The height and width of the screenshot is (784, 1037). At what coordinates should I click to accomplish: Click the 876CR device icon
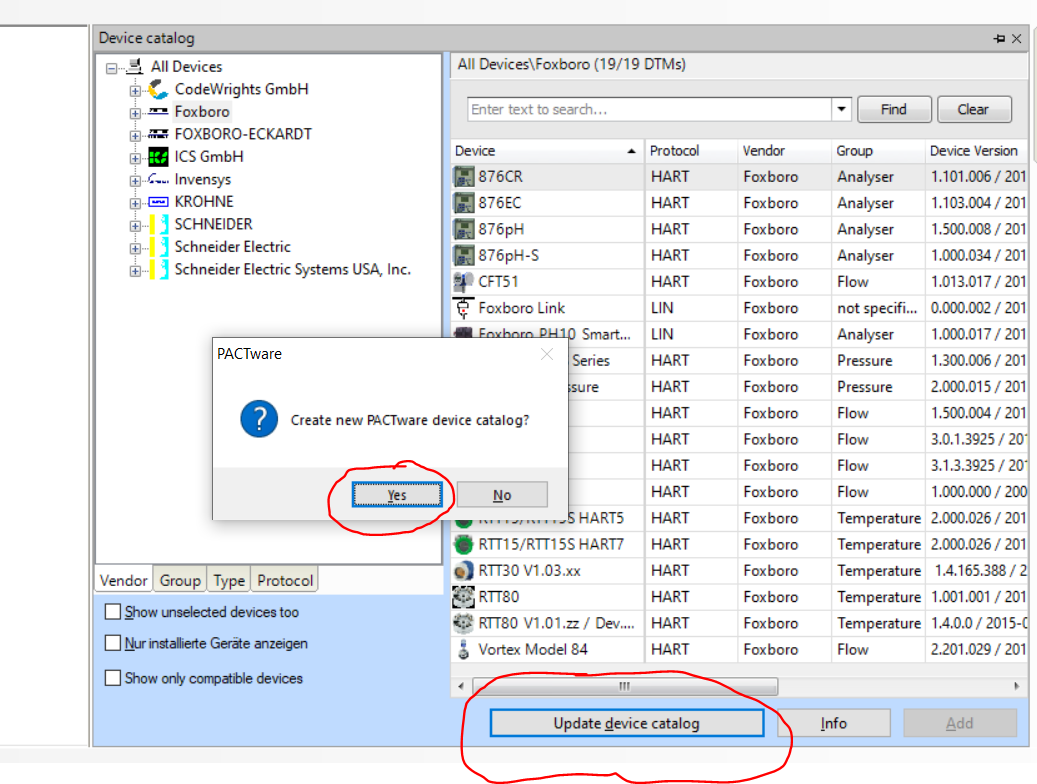(464, 177)
